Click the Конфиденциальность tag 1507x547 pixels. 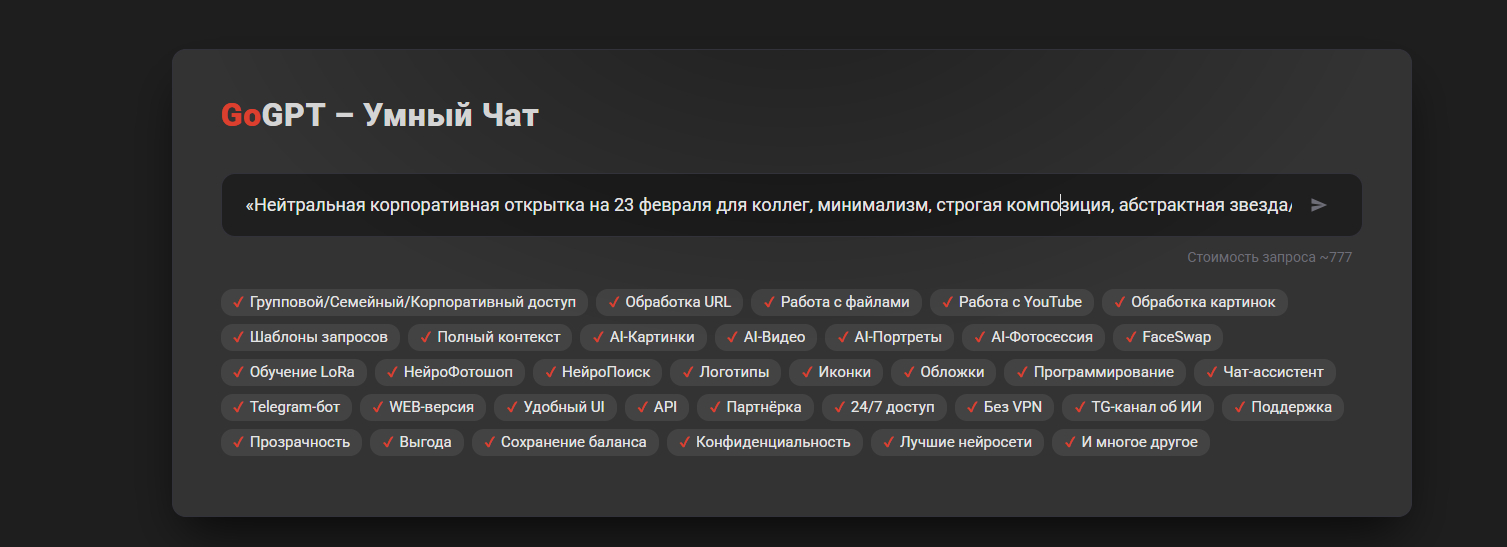(765, 442)
